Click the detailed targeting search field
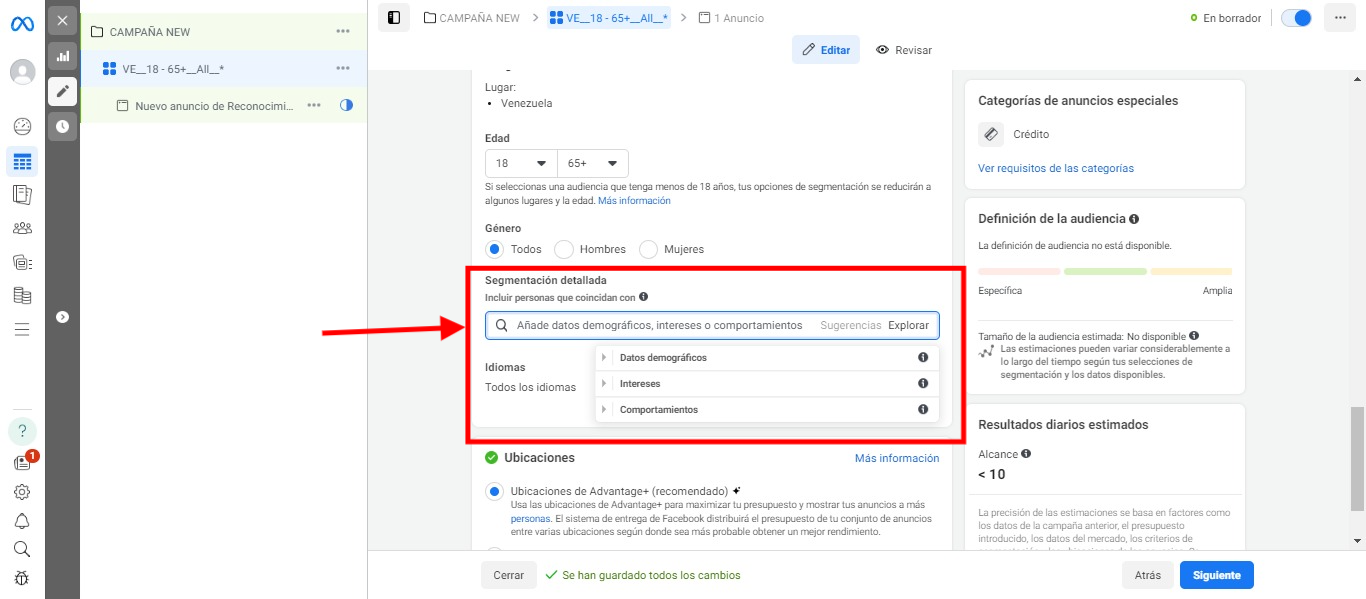Image resolution: width=1366 pixels, height=599 pixels. (x=712, y=325)
